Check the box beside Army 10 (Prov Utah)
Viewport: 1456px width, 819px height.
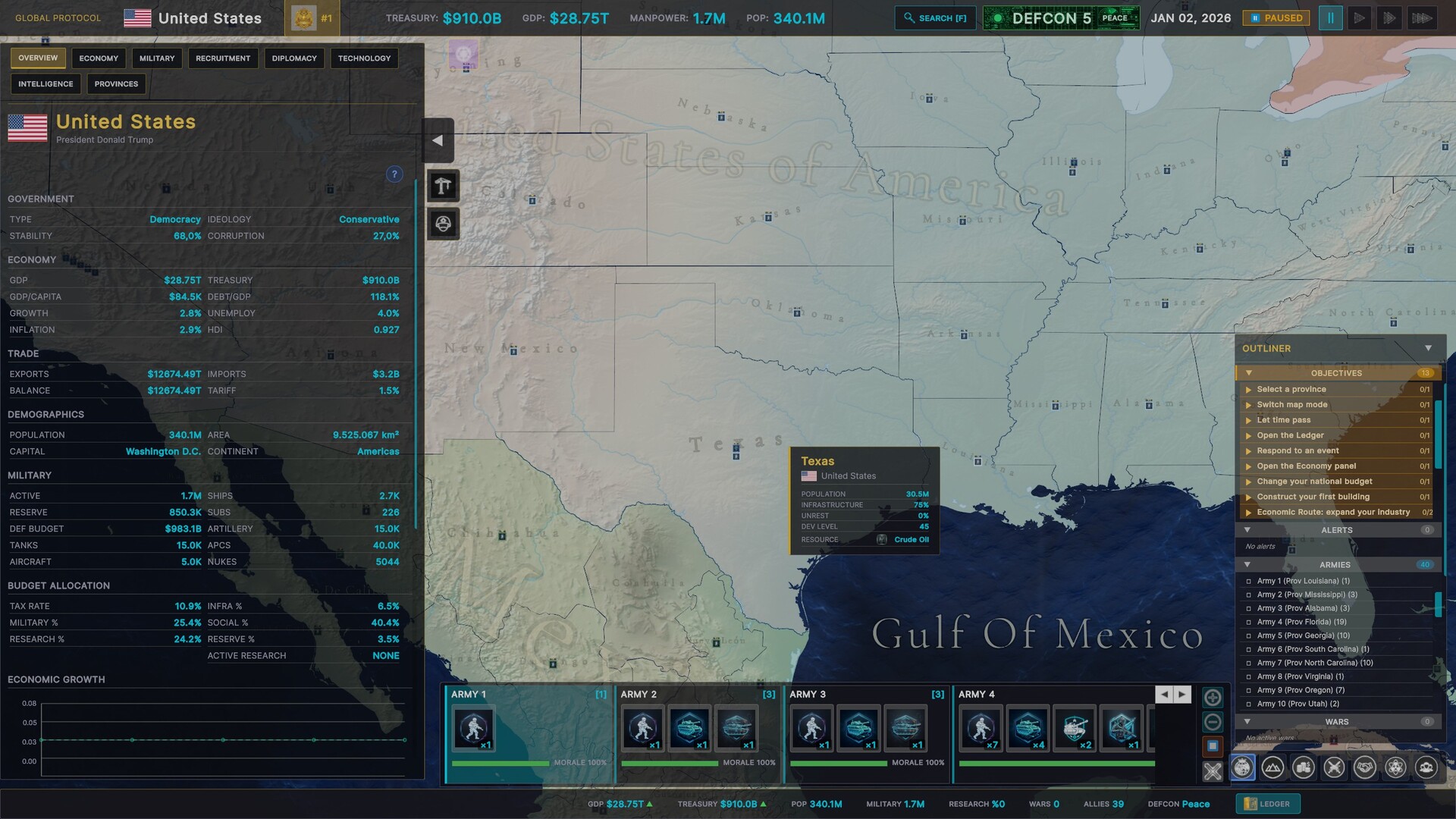pyautogui.click(x=1249, y=704)
